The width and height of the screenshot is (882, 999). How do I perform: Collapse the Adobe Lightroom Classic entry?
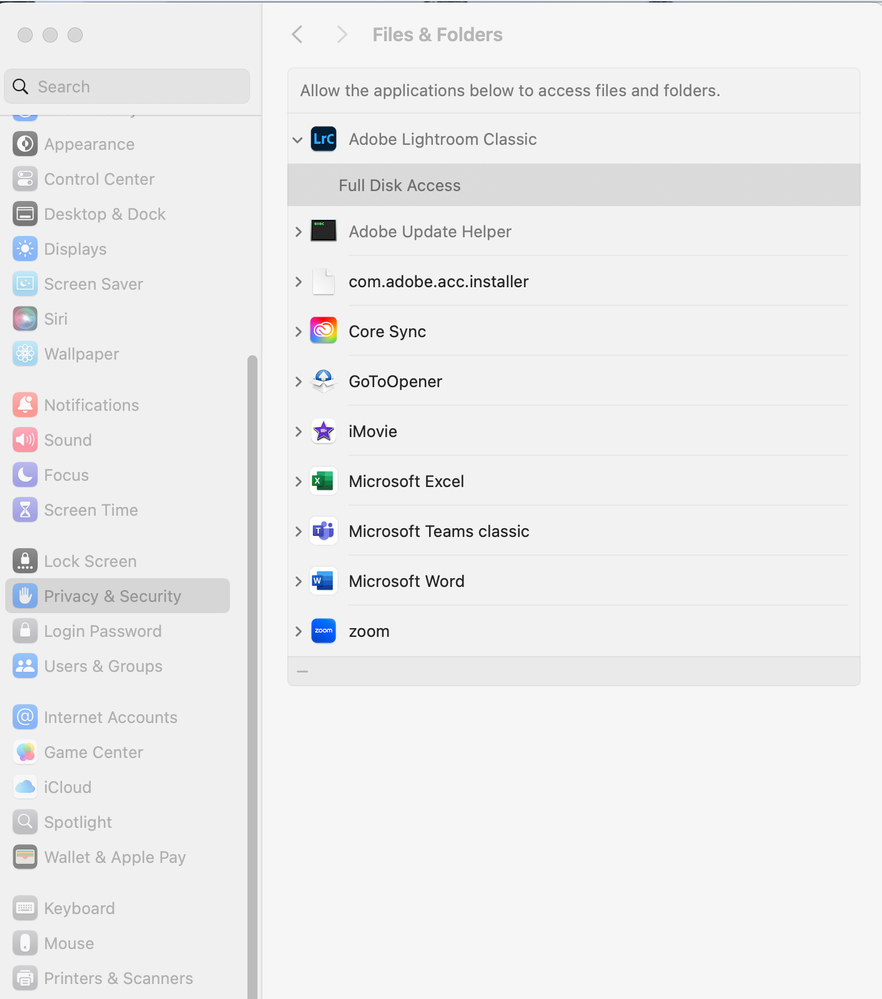tap(298, 140)
